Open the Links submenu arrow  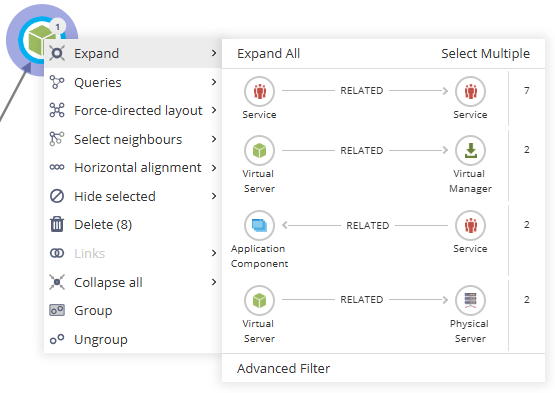tap(214, 253)
